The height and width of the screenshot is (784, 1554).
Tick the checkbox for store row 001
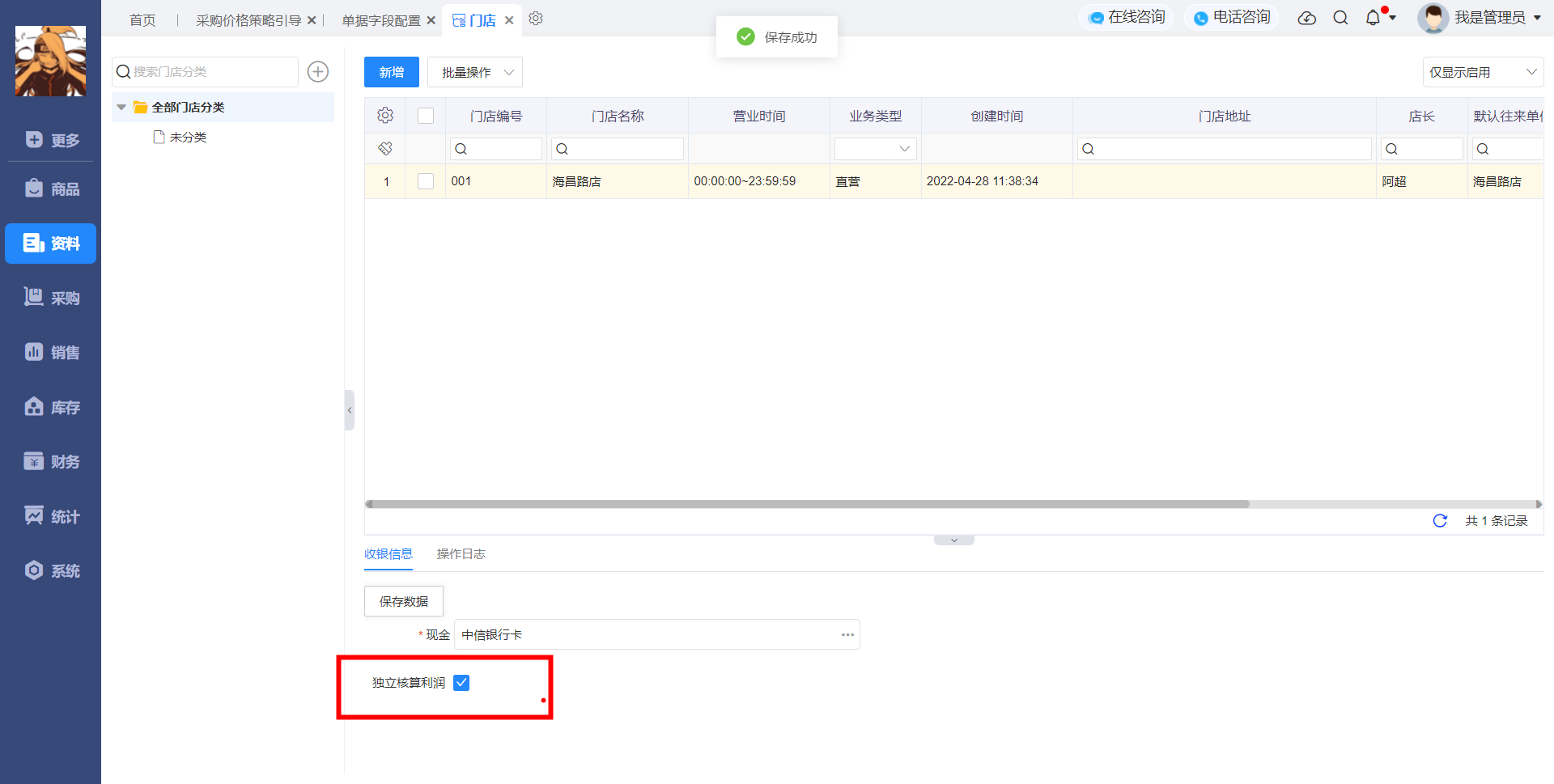[x=426, y=181]
